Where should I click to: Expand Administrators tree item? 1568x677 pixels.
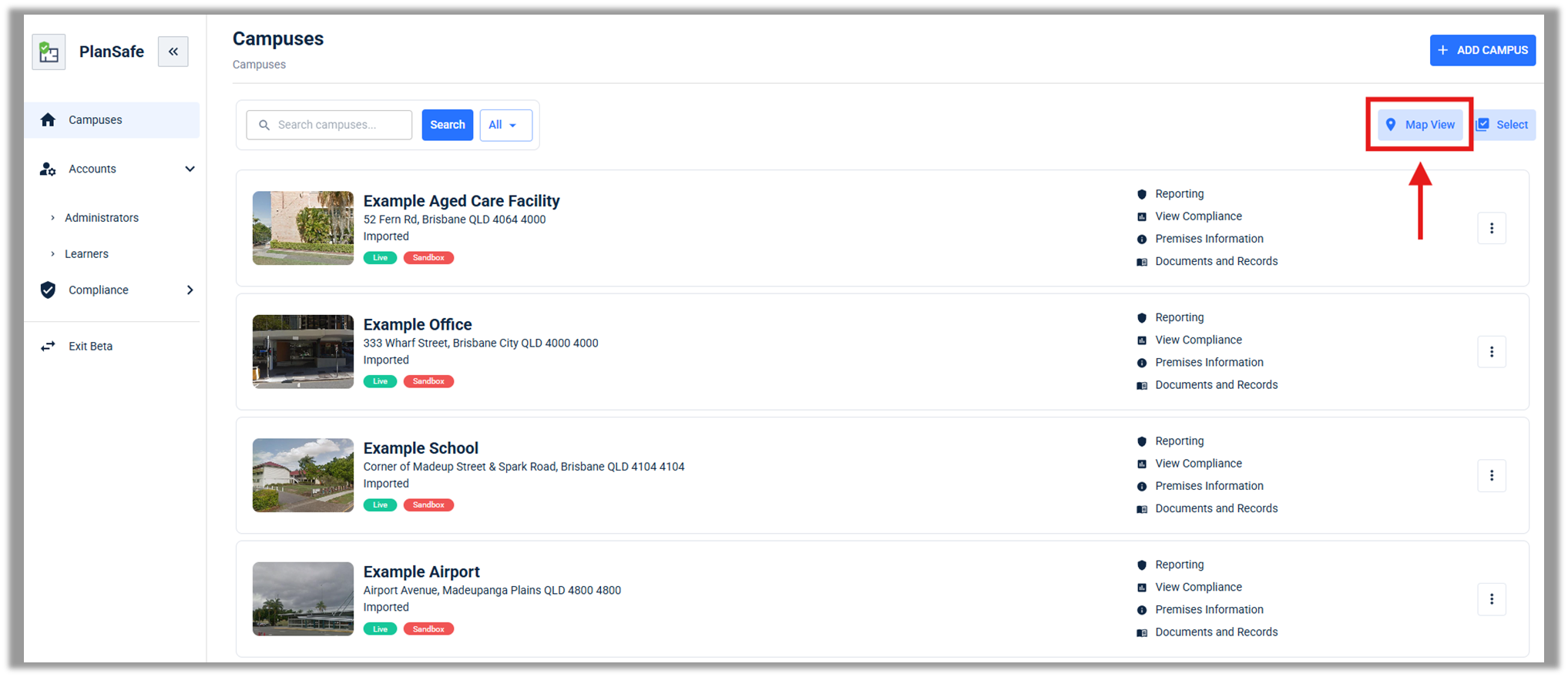52,218
